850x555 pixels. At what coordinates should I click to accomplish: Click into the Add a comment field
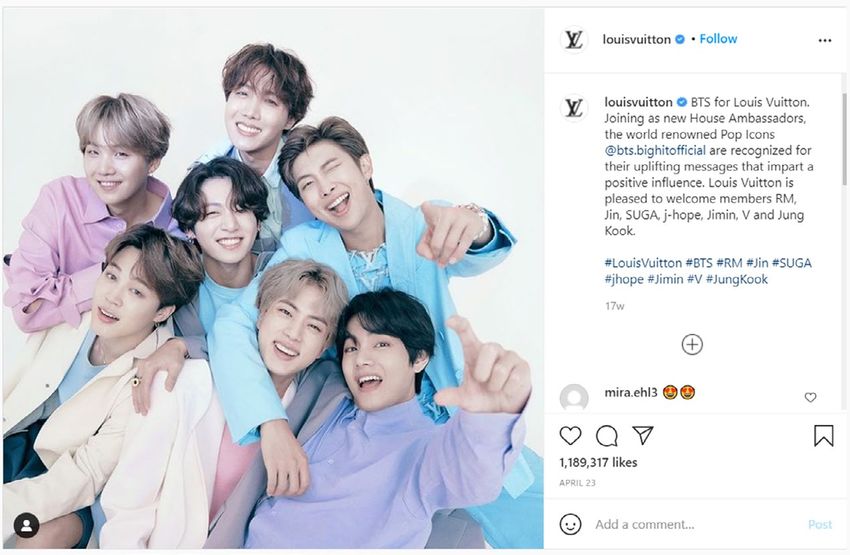tap(696, 525)
